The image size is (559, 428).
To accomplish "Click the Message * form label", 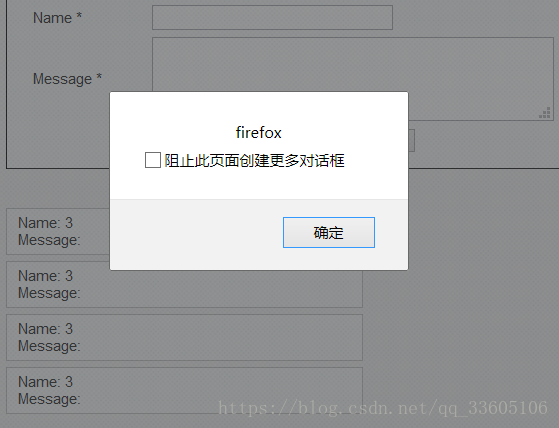I will 67,79.
